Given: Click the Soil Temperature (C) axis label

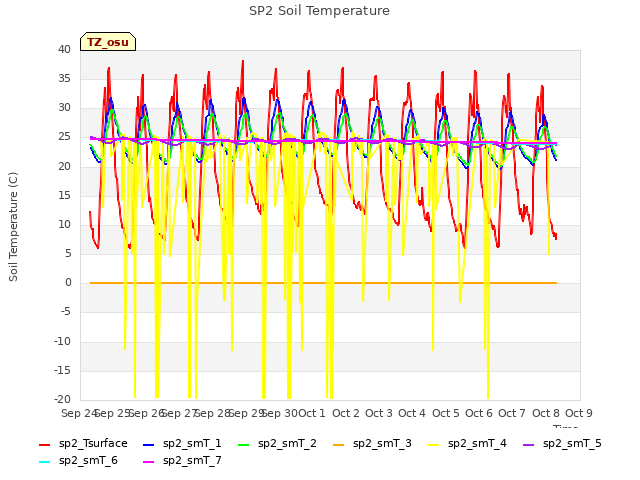Looking at the screenshot, I should 13,227.
